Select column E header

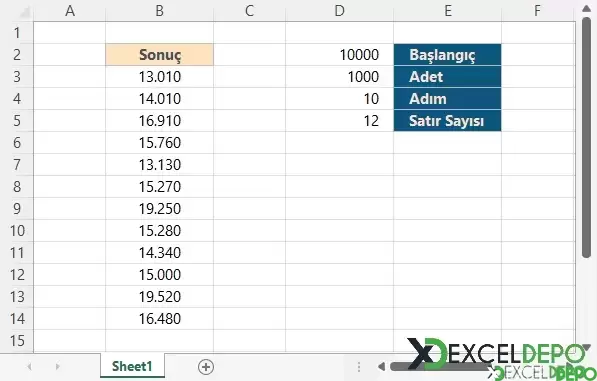[x=448, y=11]
